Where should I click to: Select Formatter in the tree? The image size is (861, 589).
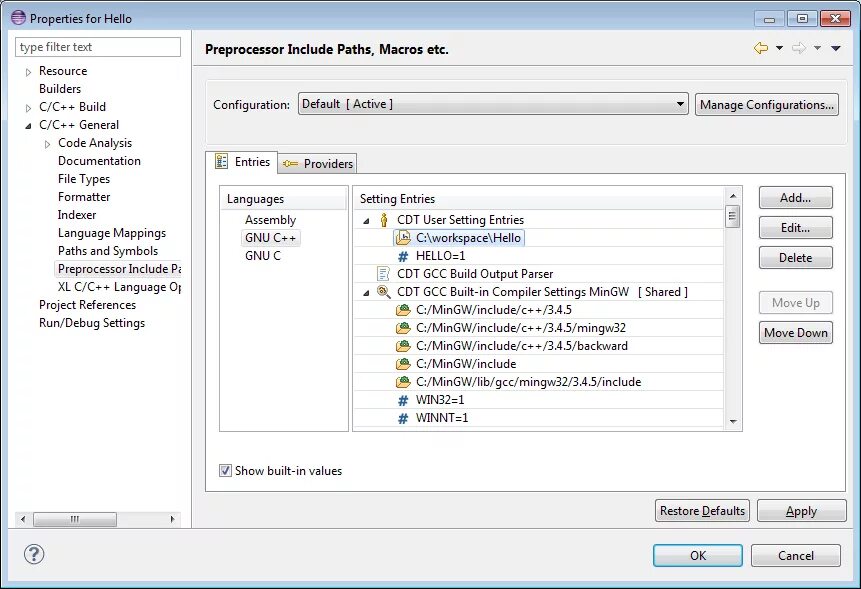pos(84,197)
